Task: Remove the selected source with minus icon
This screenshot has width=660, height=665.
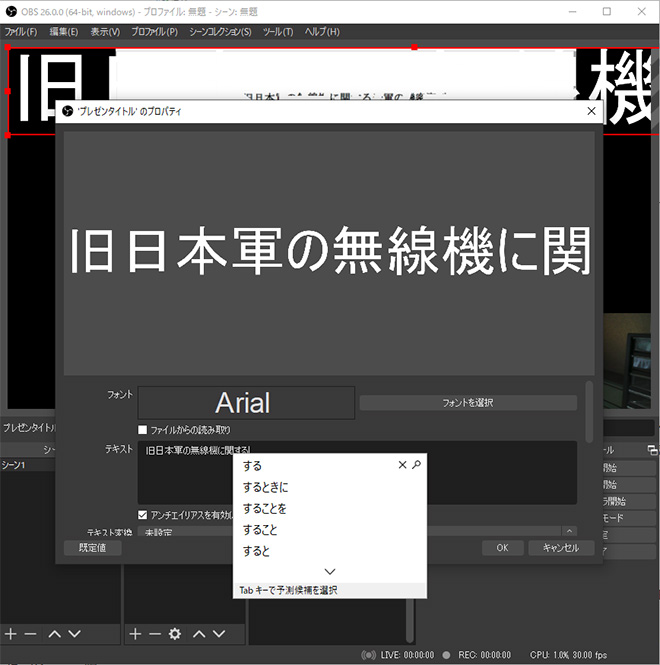Action: coord(155,634)
